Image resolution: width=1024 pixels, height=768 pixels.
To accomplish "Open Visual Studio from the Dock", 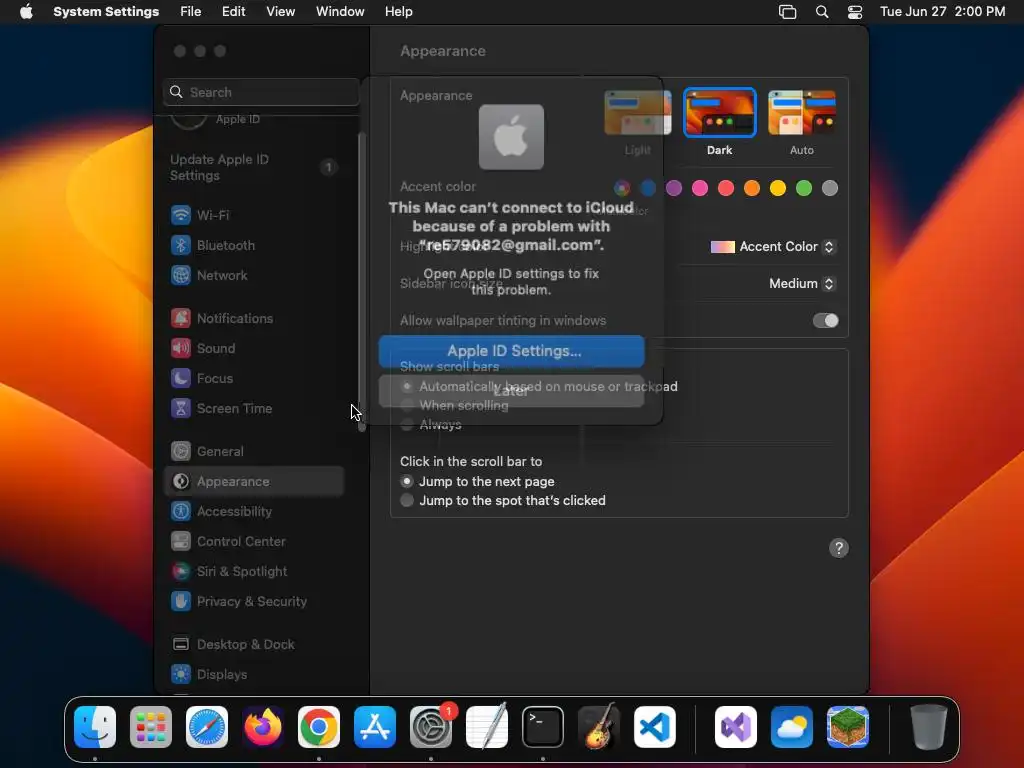I will 736,727.
